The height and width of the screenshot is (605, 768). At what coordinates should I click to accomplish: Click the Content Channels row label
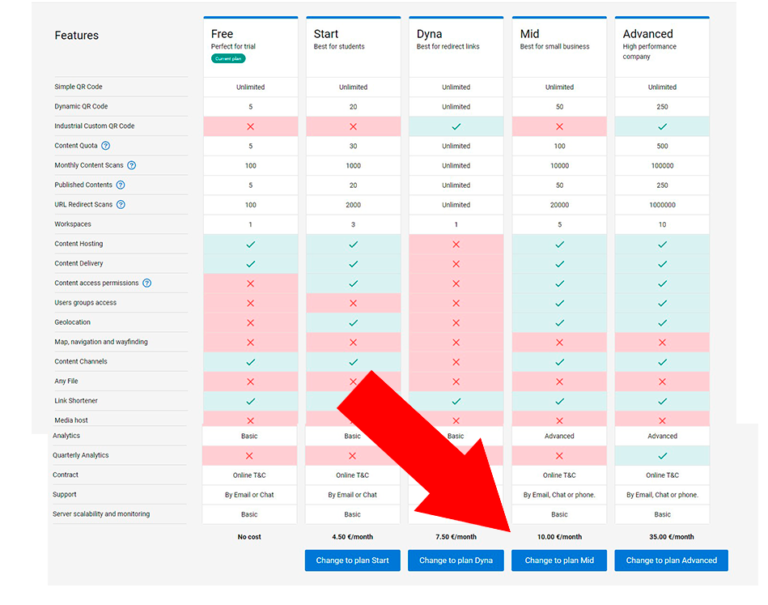[x=81, y=361]
